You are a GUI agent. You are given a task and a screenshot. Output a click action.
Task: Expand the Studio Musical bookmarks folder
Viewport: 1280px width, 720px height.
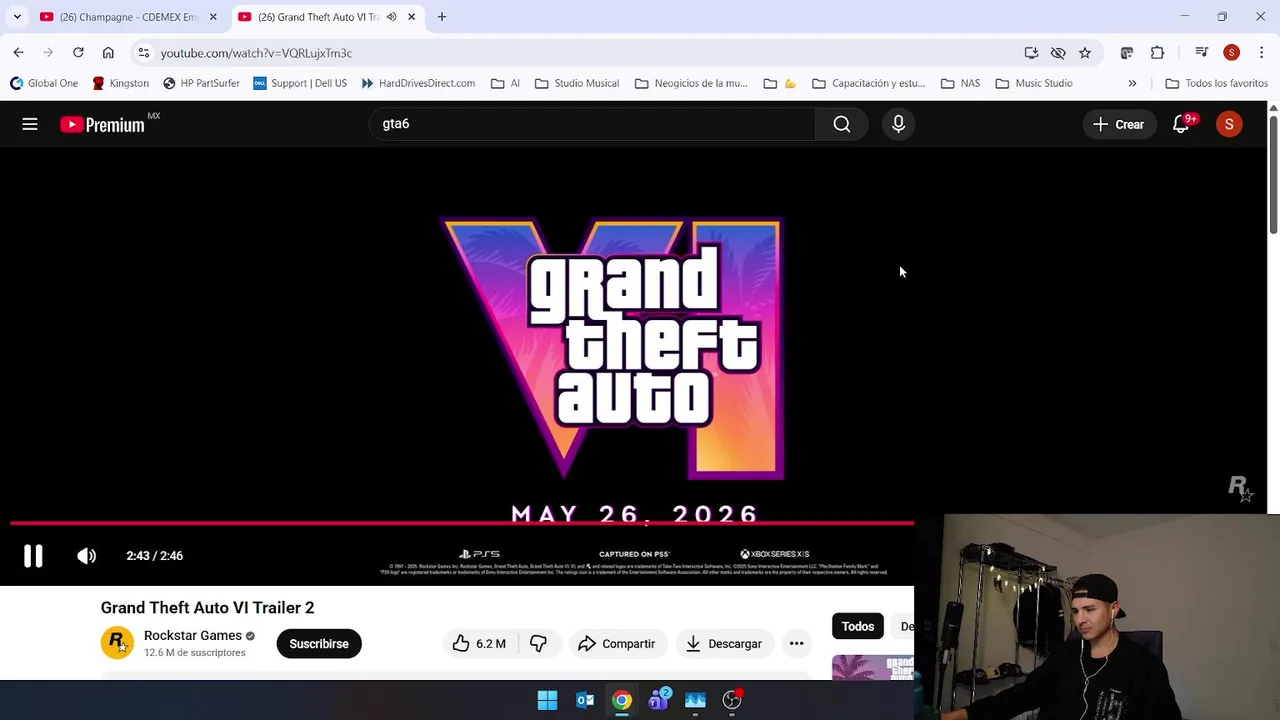[x=577, y=83]
